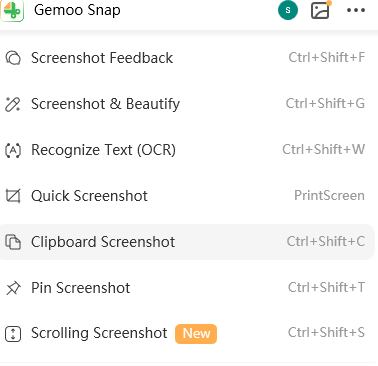This screenshot has width=378, height=366.
Task: Start Recognize Text (OCR)
Action: pos(187,150)
